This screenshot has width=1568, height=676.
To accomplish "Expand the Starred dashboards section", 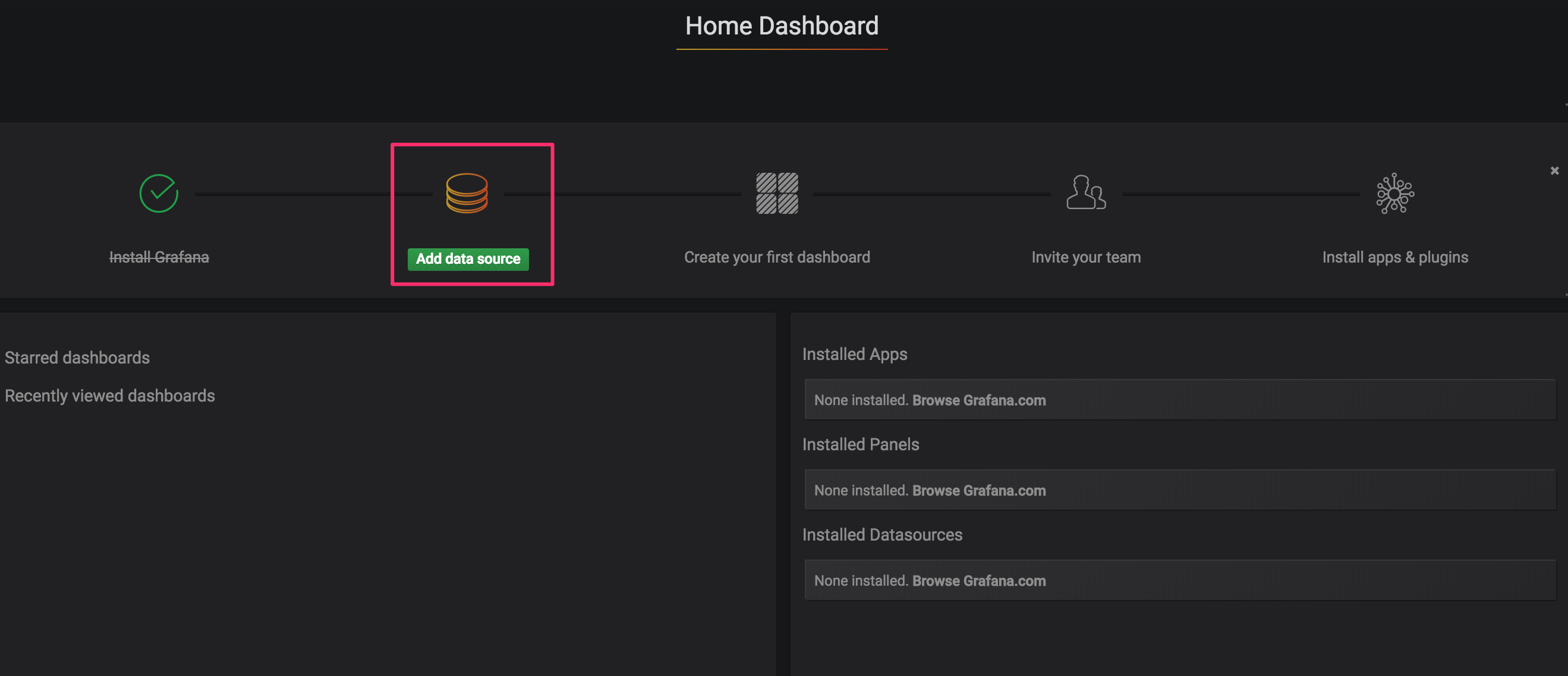I will click(77, 358).
